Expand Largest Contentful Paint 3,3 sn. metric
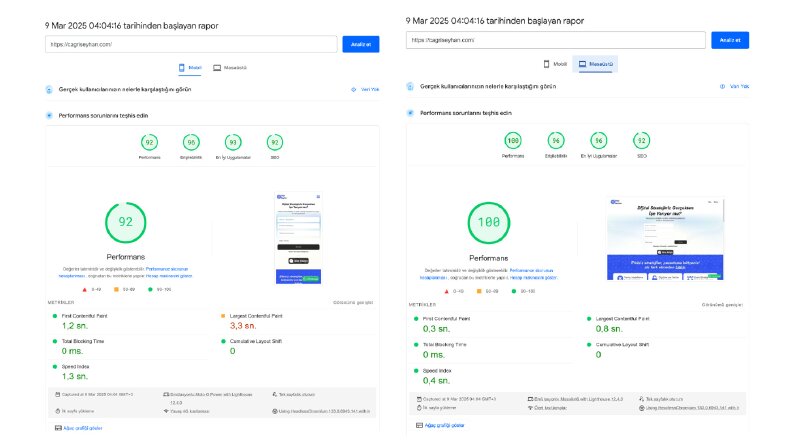The width and height of the screenshot is (793, 446). coord(298,321)
